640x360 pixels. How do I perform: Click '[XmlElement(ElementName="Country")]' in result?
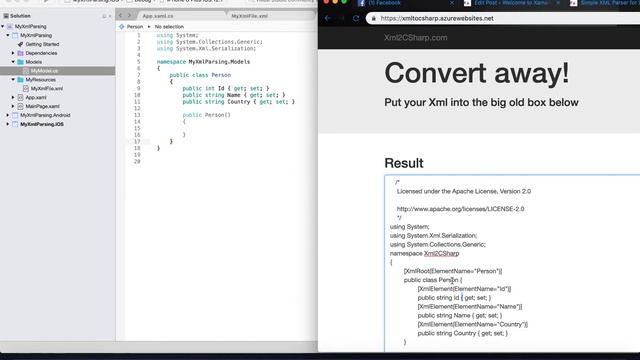click(473, 324)
